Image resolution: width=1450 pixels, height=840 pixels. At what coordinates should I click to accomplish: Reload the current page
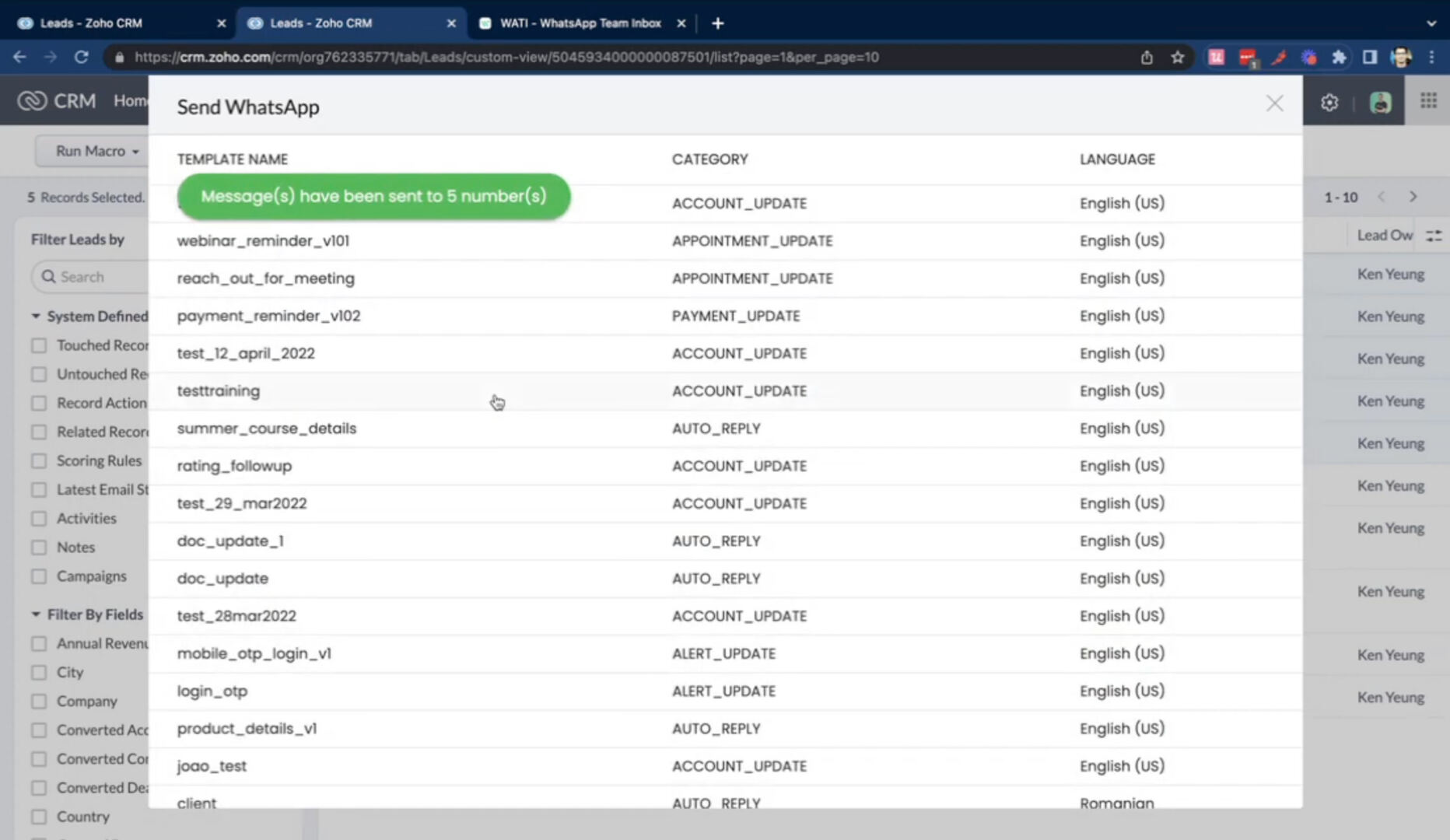tap(81, 57)
